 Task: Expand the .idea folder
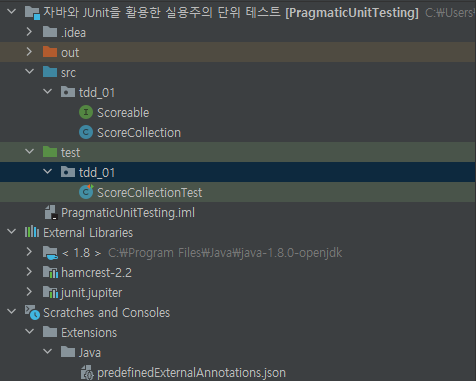[x=29, y=32]
